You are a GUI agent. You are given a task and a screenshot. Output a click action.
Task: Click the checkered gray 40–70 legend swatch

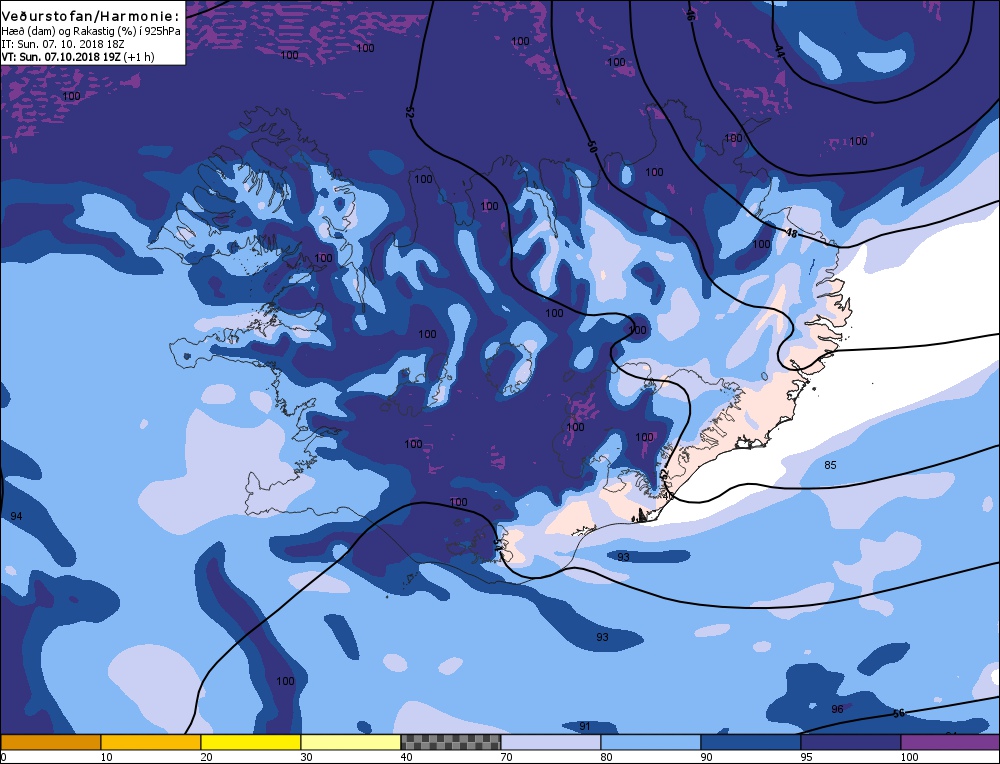tap(451, 742)
